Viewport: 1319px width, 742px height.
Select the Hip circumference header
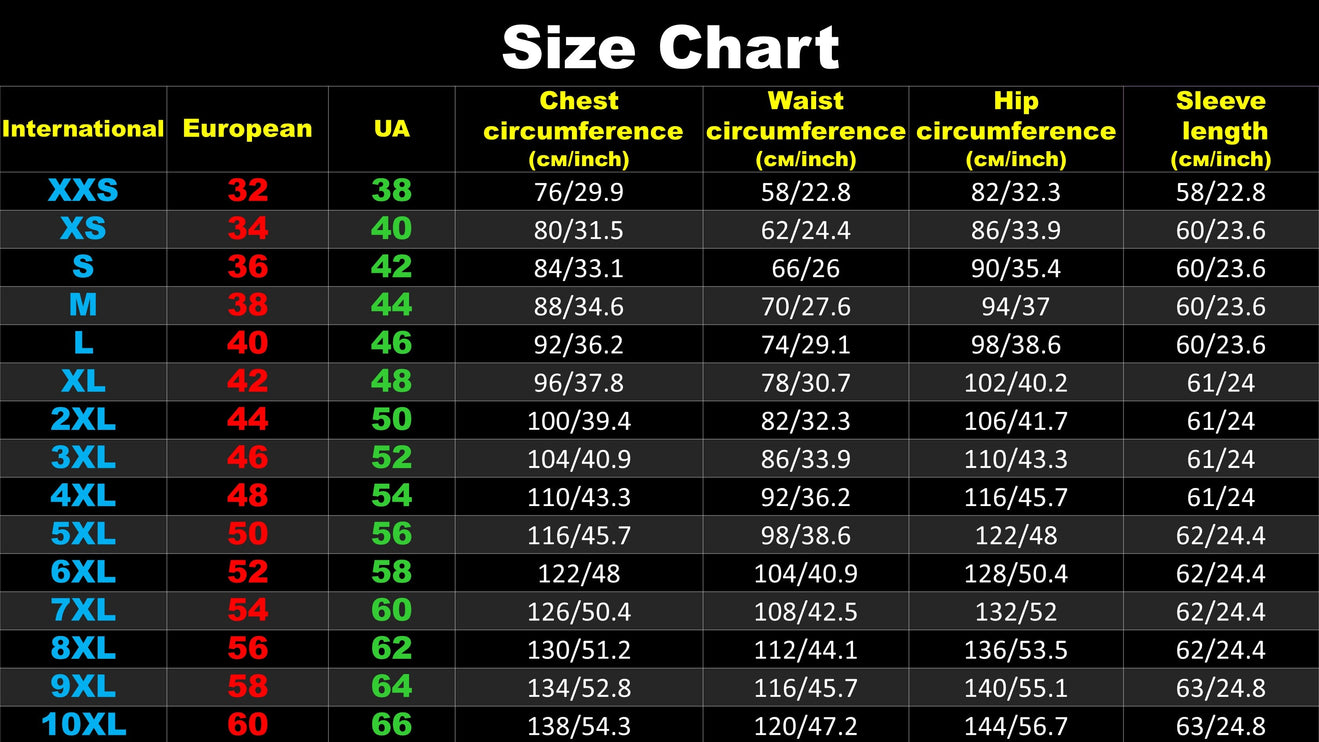point(1016,129)
